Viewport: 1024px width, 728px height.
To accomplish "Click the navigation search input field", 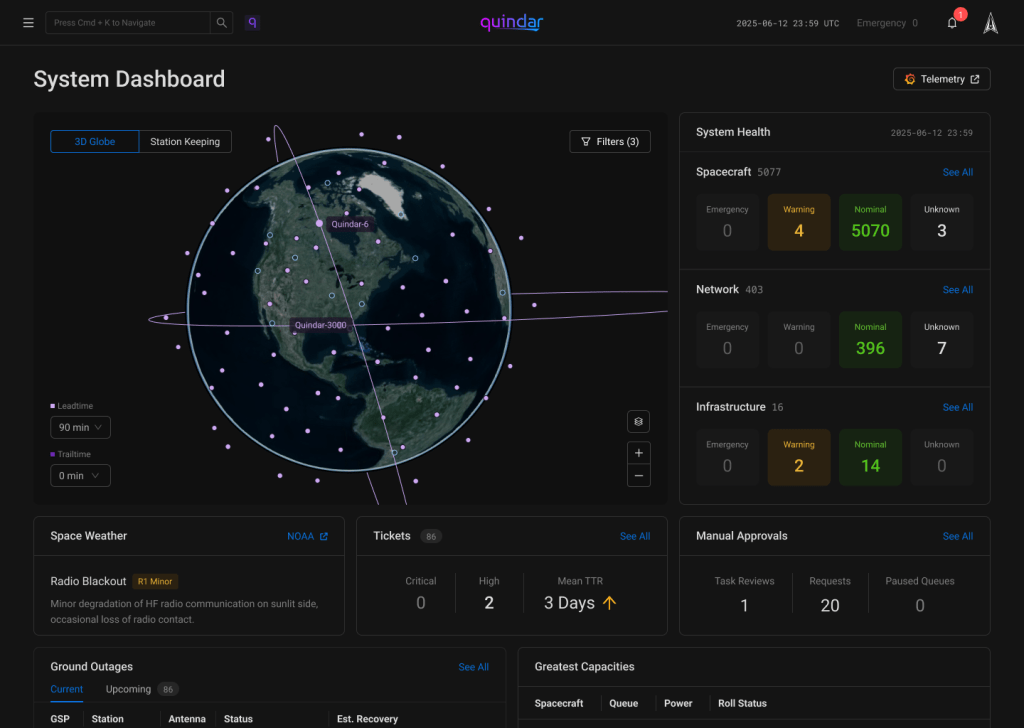I will pyautogui.click(x=128, y=23).
